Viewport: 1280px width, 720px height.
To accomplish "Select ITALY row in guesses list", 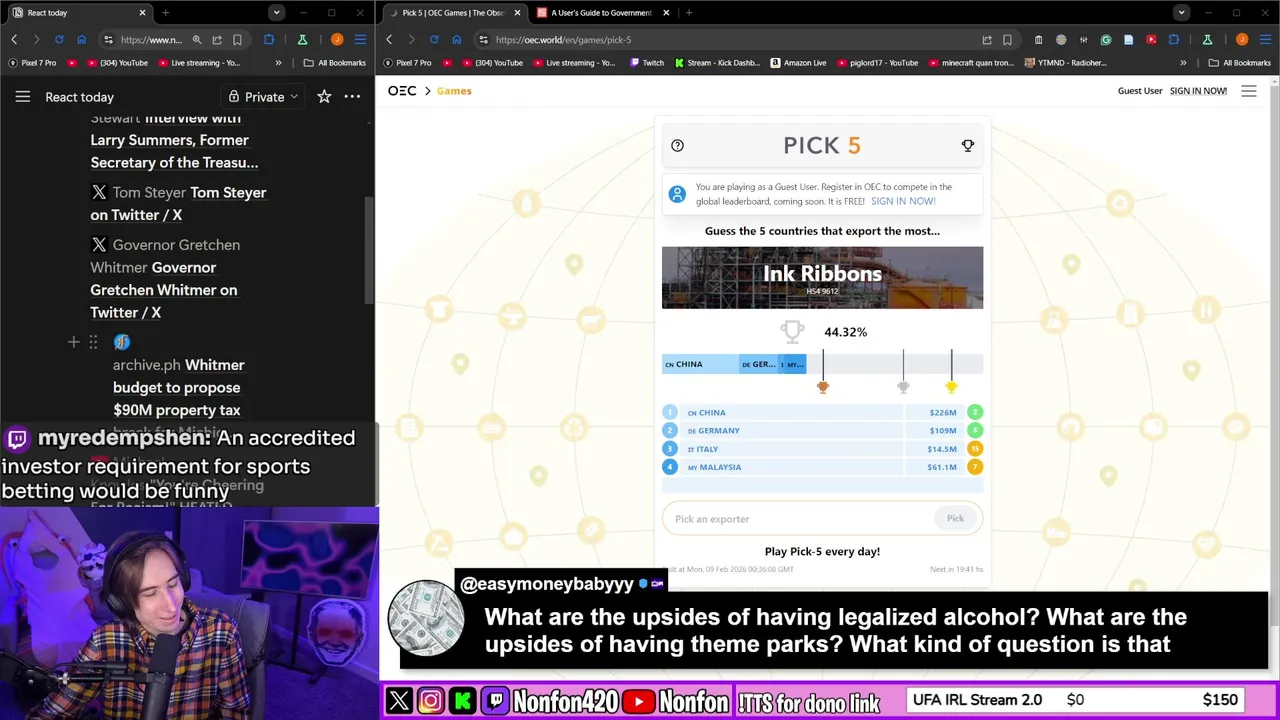I will [x=822, y=449].
